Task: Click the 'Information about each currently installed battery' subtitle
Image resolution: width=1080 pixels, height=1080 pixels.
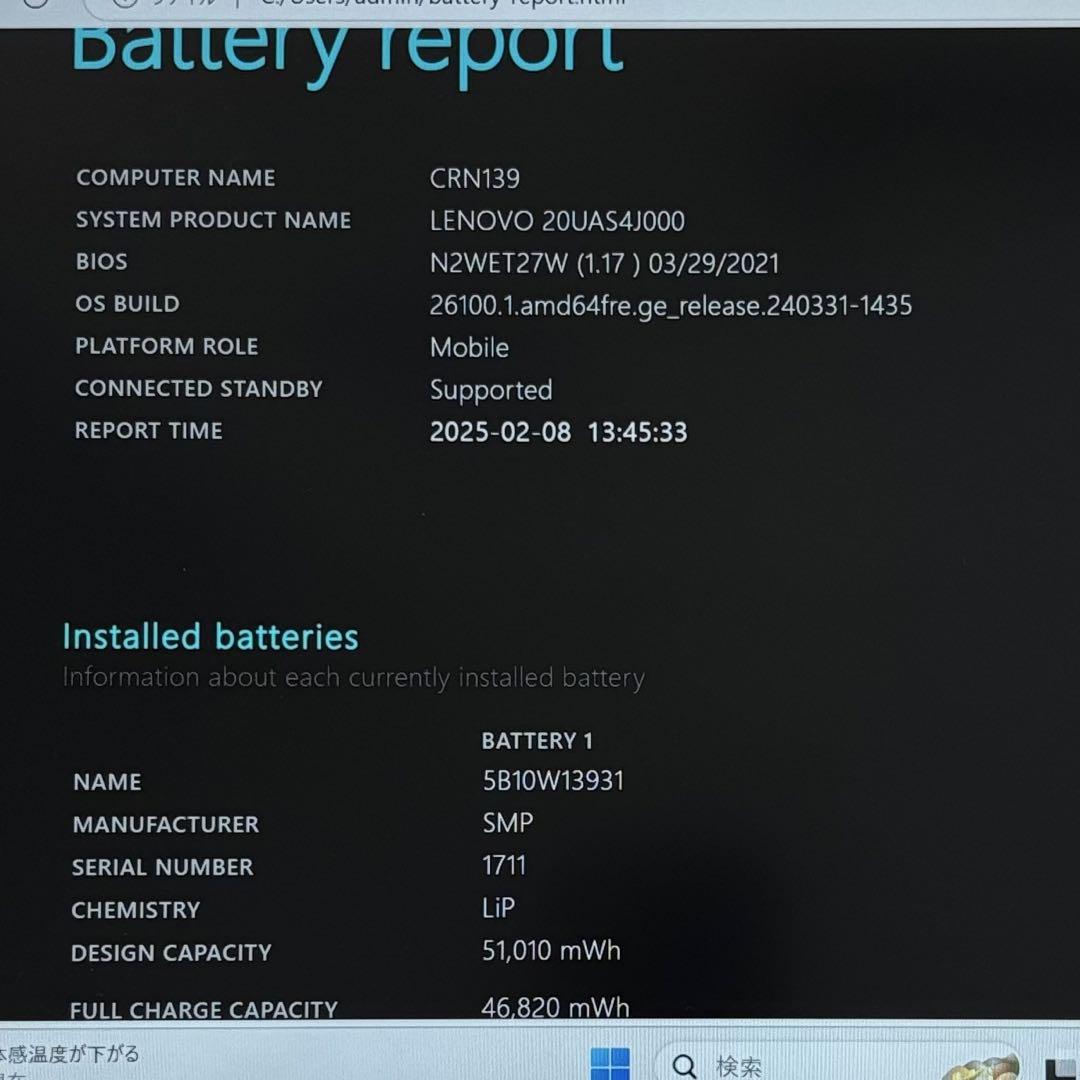Action: coord(353,678)
